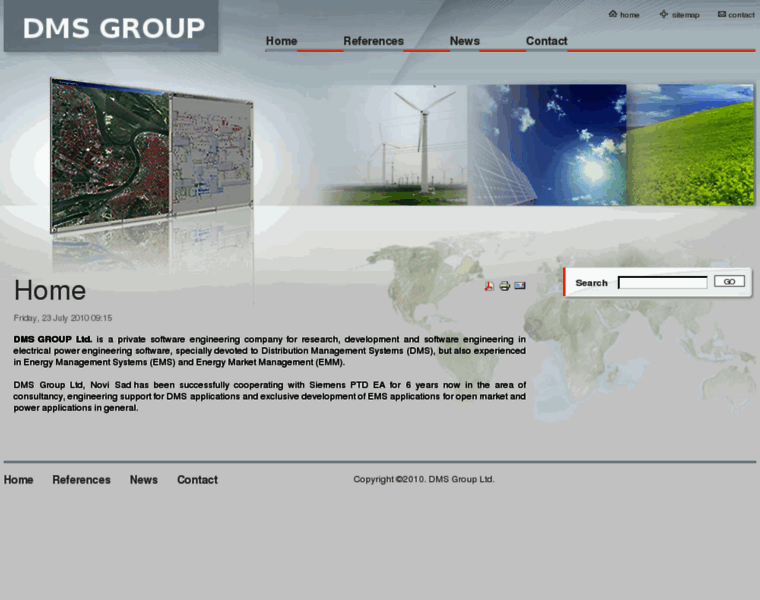Click the GO search button
The image size is (760, 600).
tap(729, 282)
